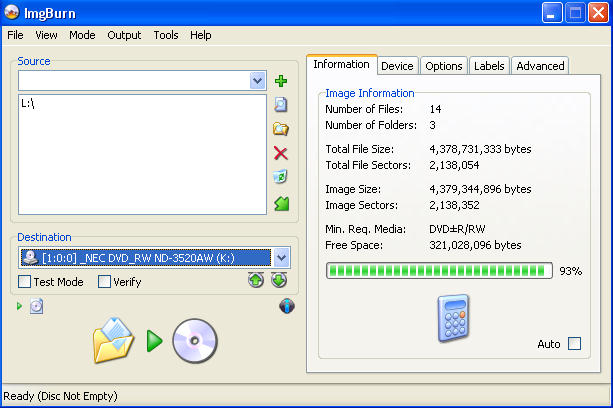
Task: Click the ImgBurn title bar logo
Action: [x=12, y=13]
